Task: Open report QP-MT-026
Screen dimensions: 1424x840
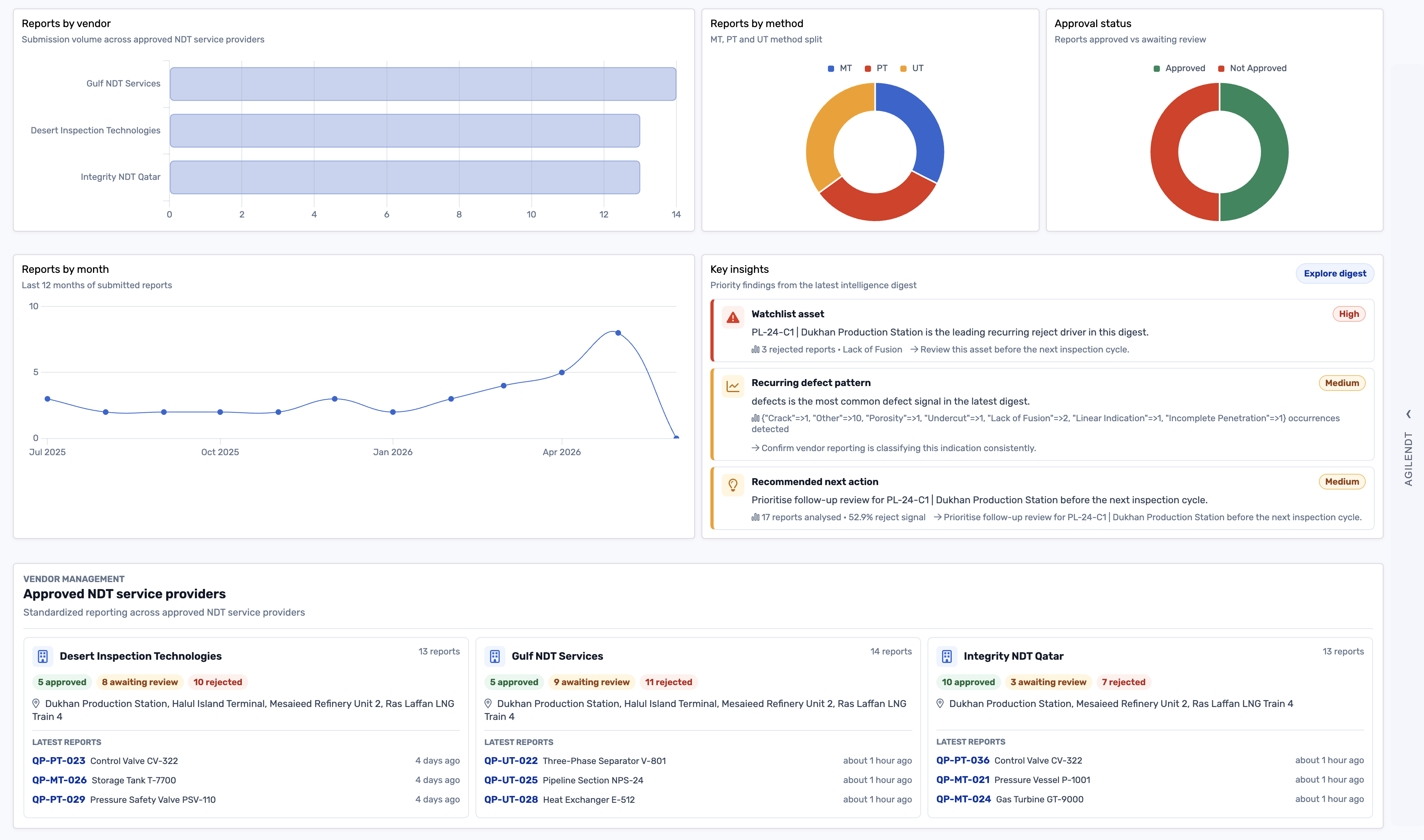Action: 59,780
